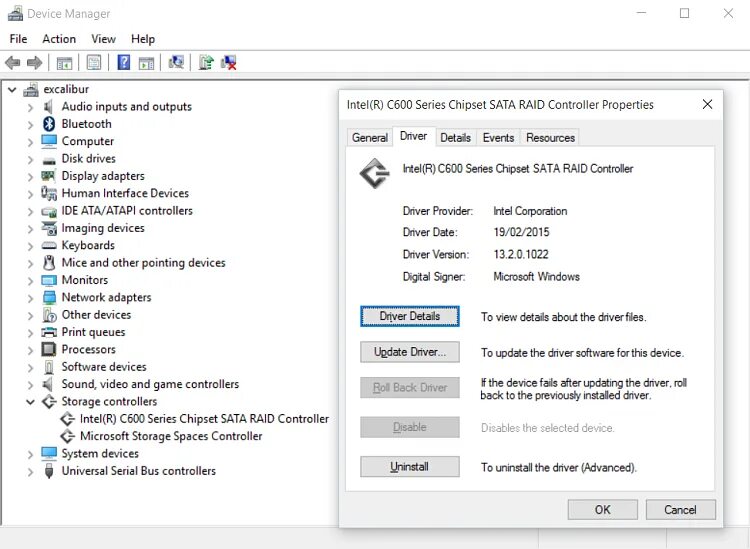Click Cancel in Properties dialog
Viewport: 750px width, 549px height.
(x=681, y=510)
